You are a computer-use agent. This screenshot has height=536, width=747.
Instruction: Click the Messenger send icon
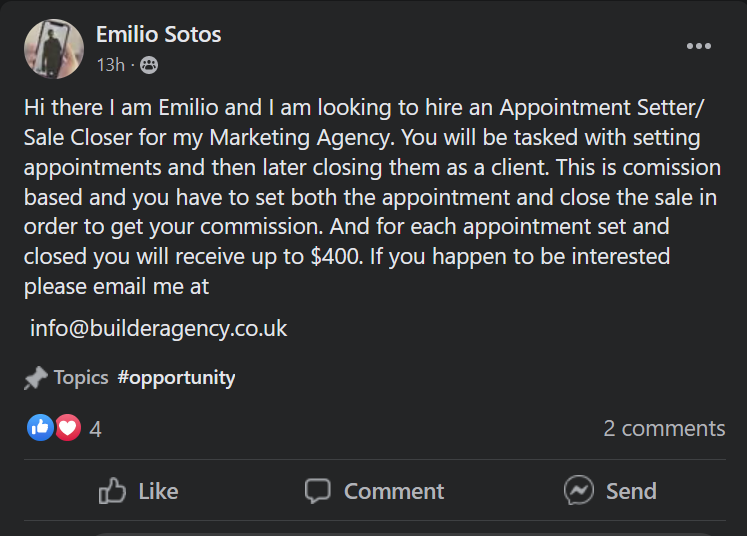tap(579, 490)
